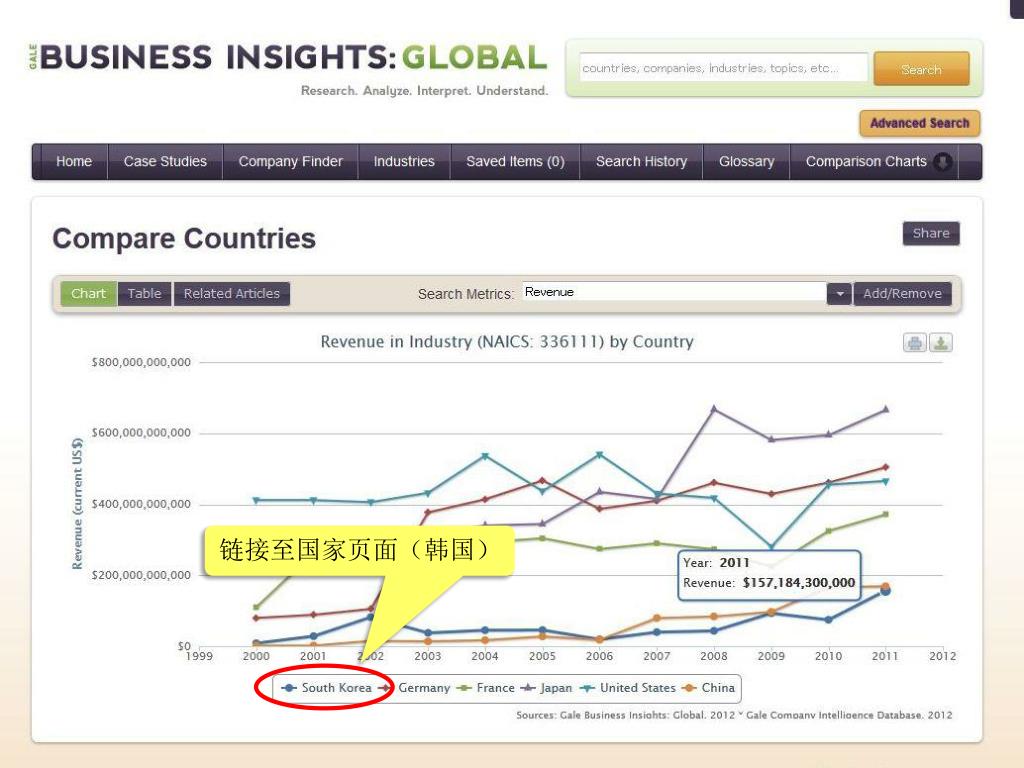The image size is (1024, 768).
Task: Click the $800,000,000,000 axis label
Action: tap(141, 362)
